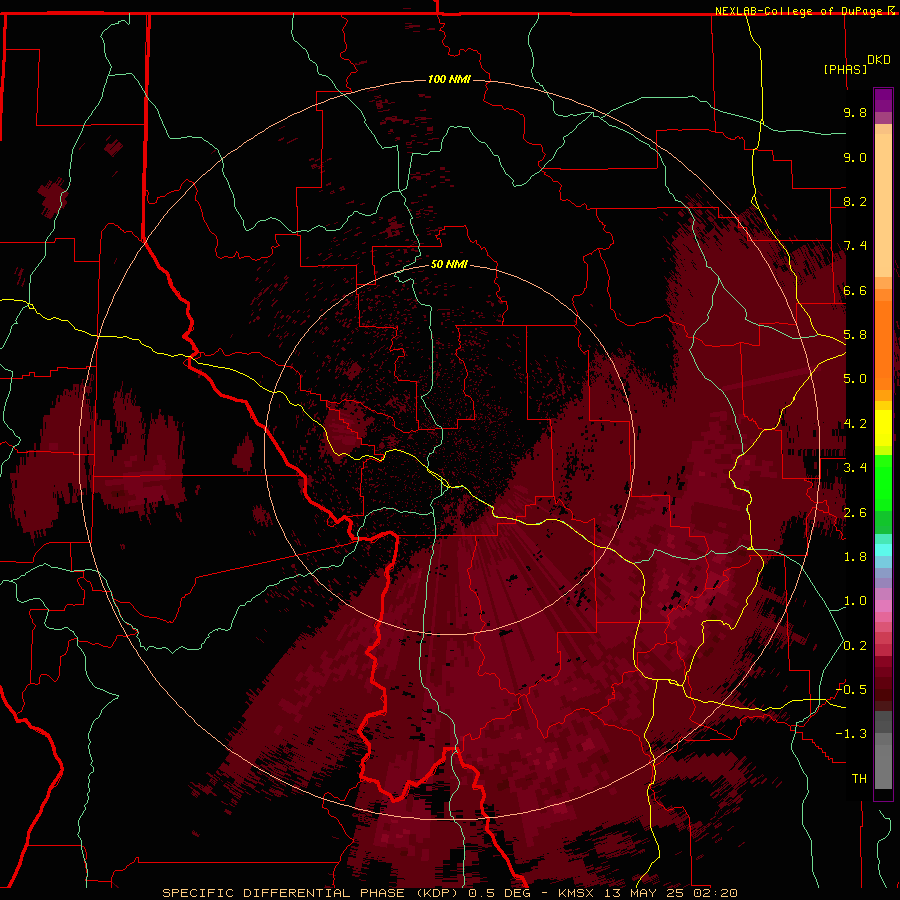900x900 pixels.
Task: Click the 1.8 scale value
Action: [x=855, y=557]
